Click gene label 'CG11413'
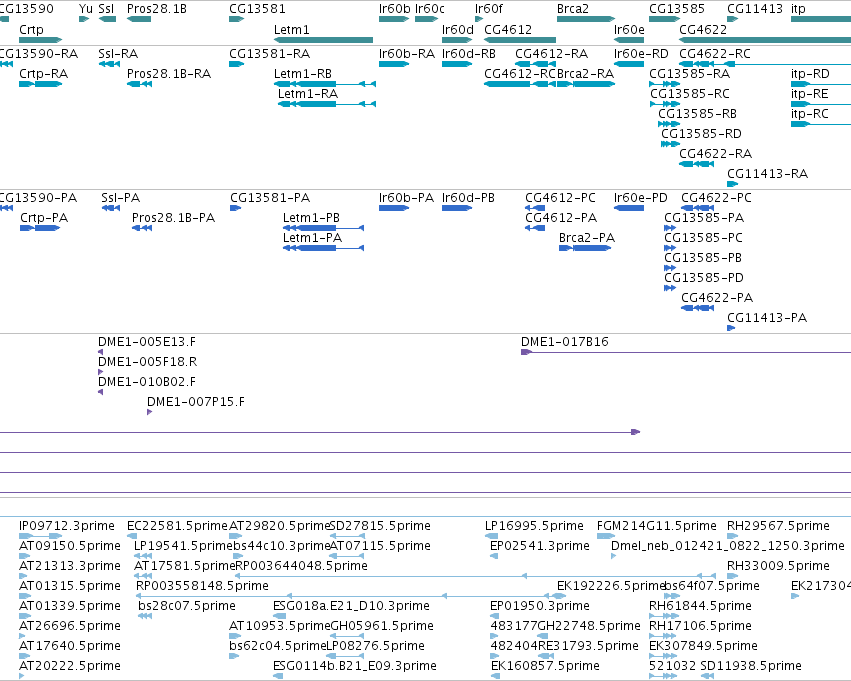This screenshot has width=851, height=681. click(755, 9)
